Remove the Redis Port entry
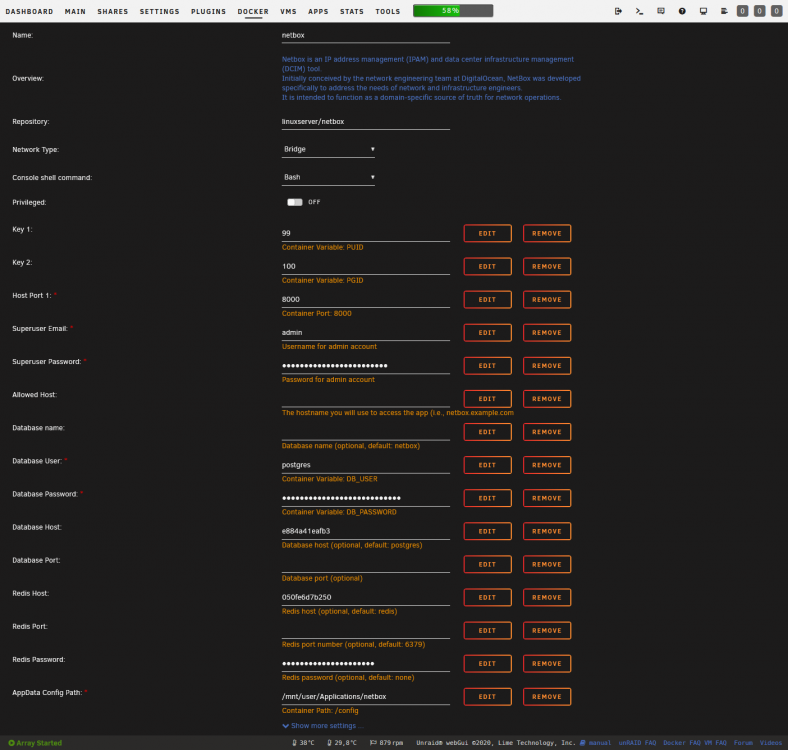 tap(547, 630)
